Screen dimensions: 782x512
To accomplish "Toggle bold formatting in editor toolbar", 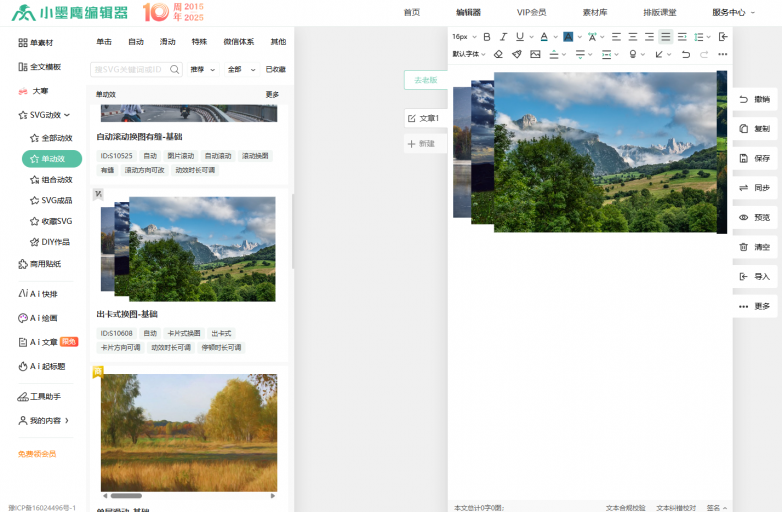I will (487, 37).
